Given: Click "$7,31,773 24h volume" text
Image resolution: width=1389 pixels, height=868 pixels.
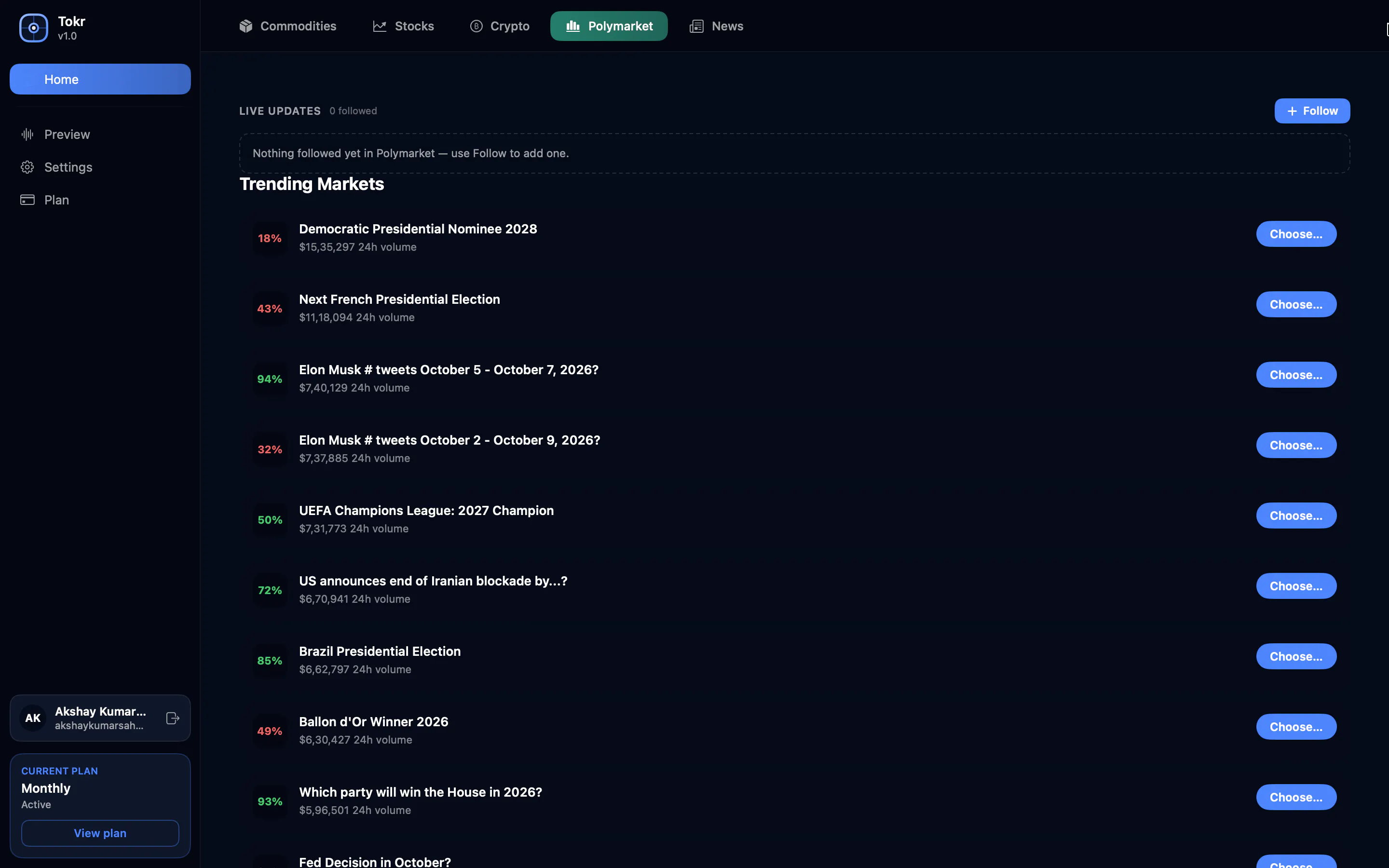Looking at the screenshot, I should (x=354, y=529).
